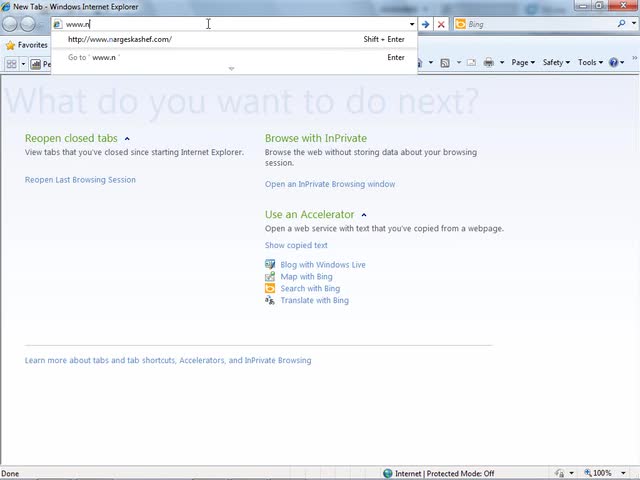Collapse the Reopen closed tabs section
Viewport: 640px width, 480px height.
point(127,139)
